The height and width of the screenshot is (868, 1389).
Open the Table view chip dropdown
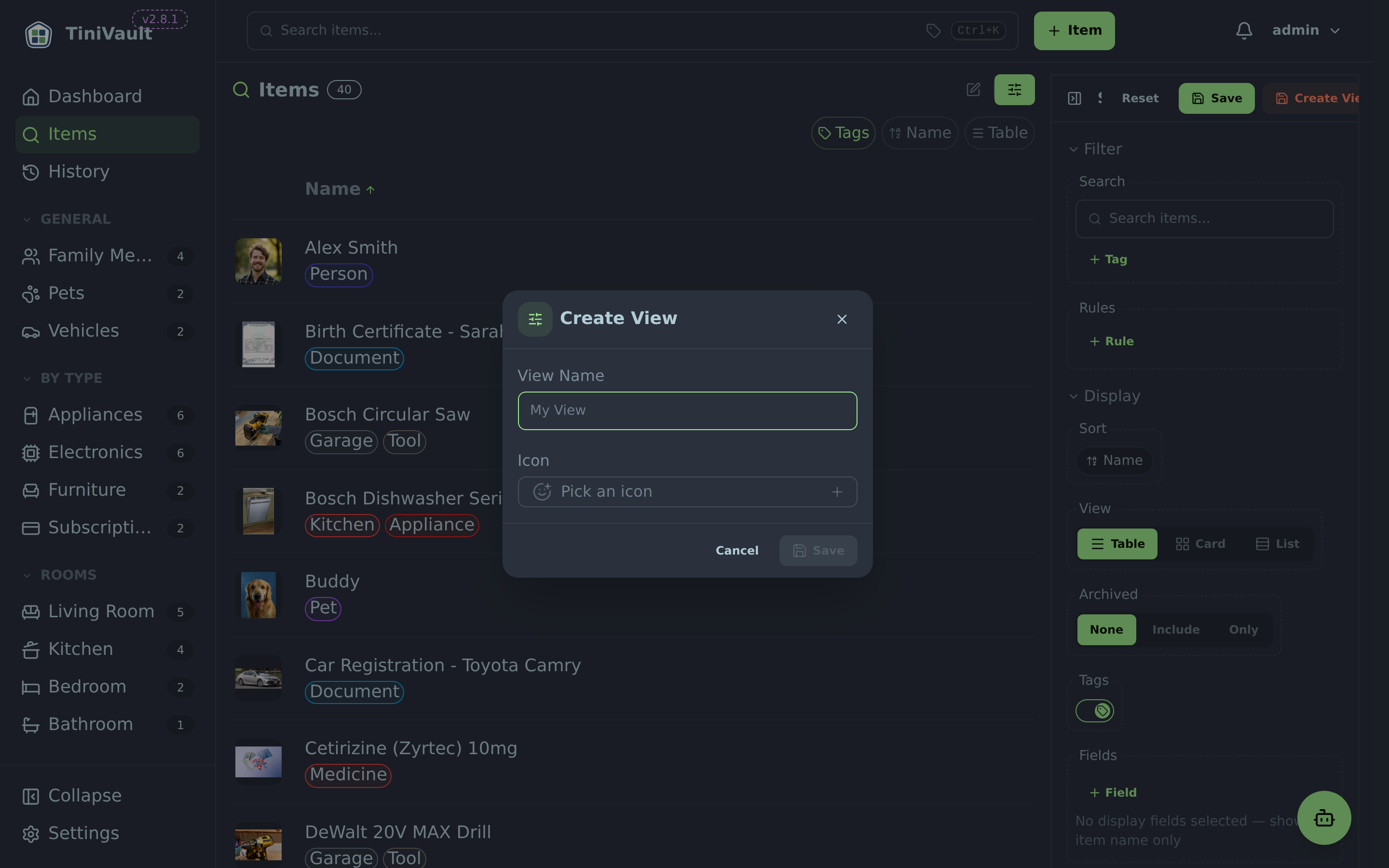(1000, 133)
